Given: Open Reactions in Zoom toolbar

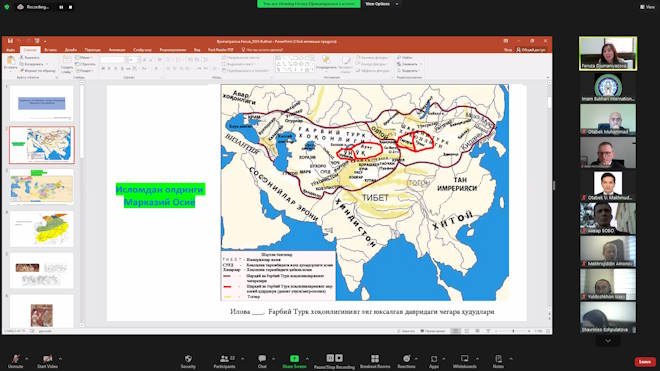Looking at the screenshot, I should (406, 361).
